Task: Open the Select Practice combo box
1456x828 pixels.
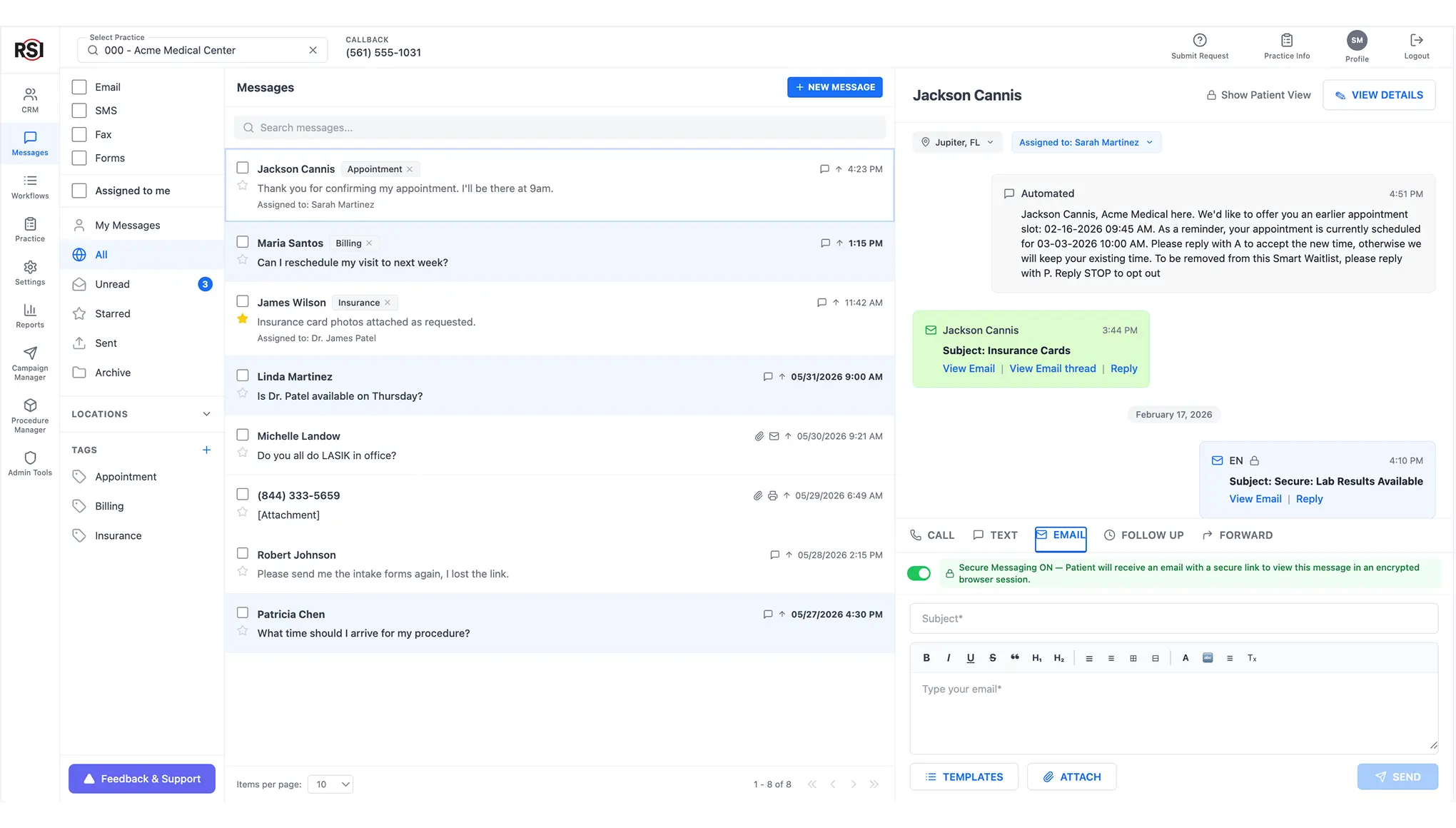Action: (202, 50)
